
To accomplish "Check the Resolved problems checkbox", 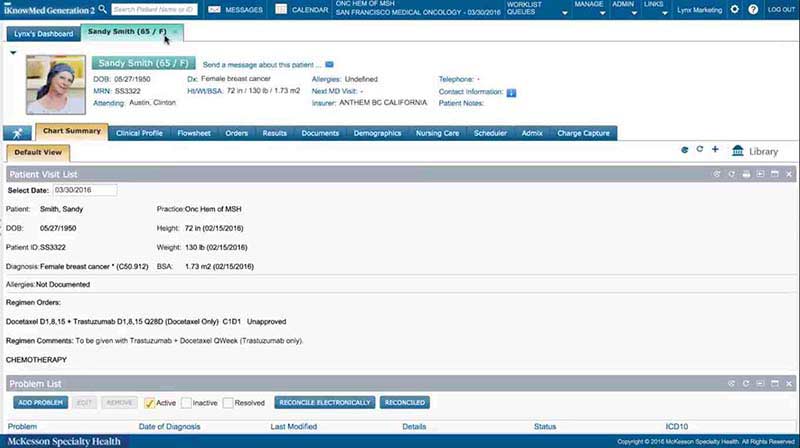I will coord(228,403).
